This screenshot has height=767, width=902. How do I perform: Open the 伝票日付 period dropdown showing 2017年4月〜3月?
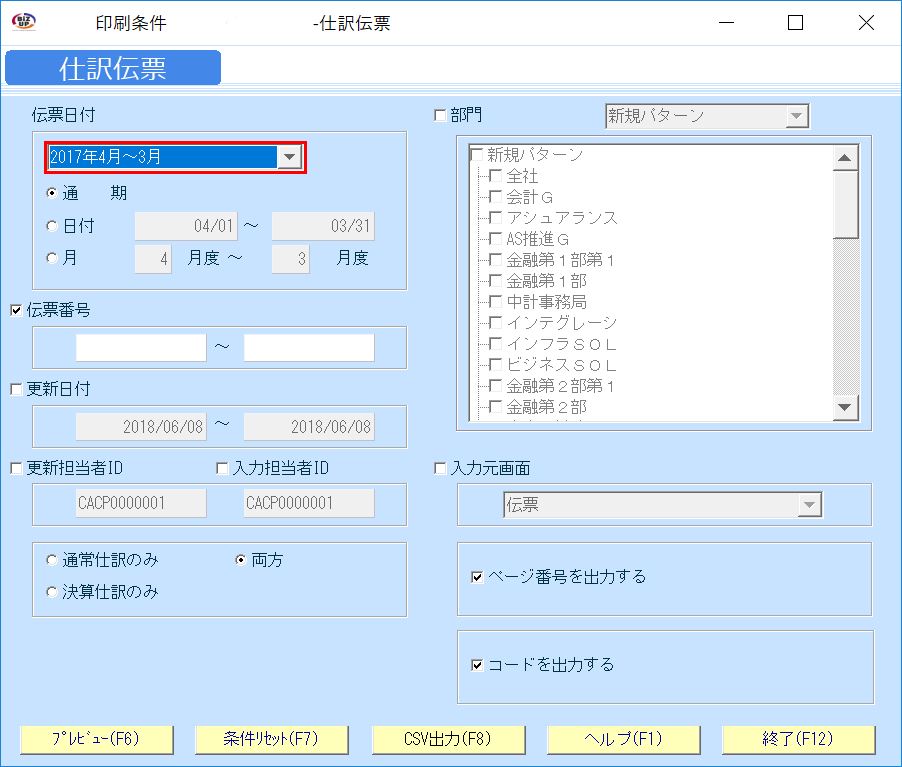[290, 157]
